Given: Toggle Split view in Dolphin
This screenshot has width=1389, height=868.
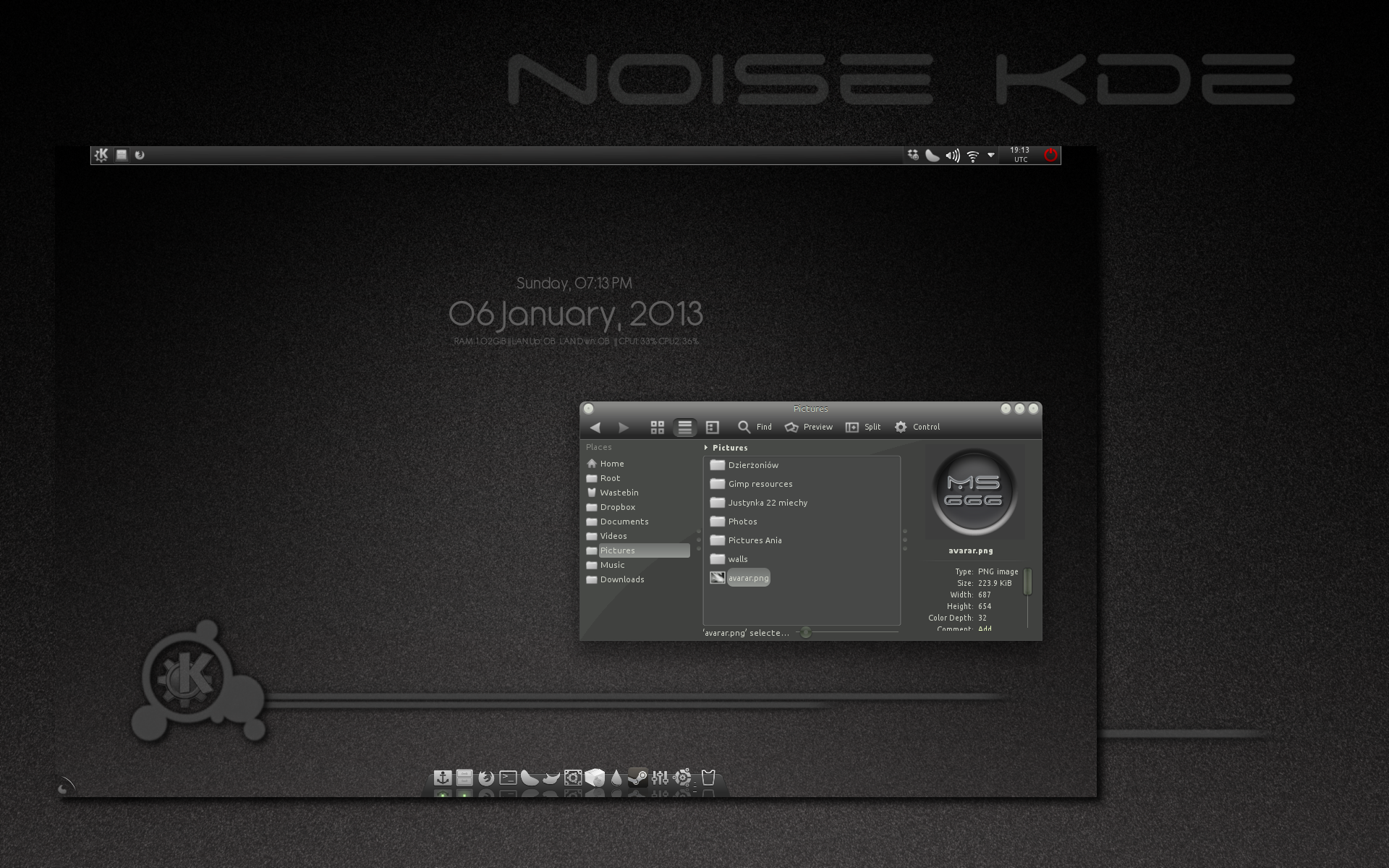Looking at the screenshot, I should coord(863,427).
